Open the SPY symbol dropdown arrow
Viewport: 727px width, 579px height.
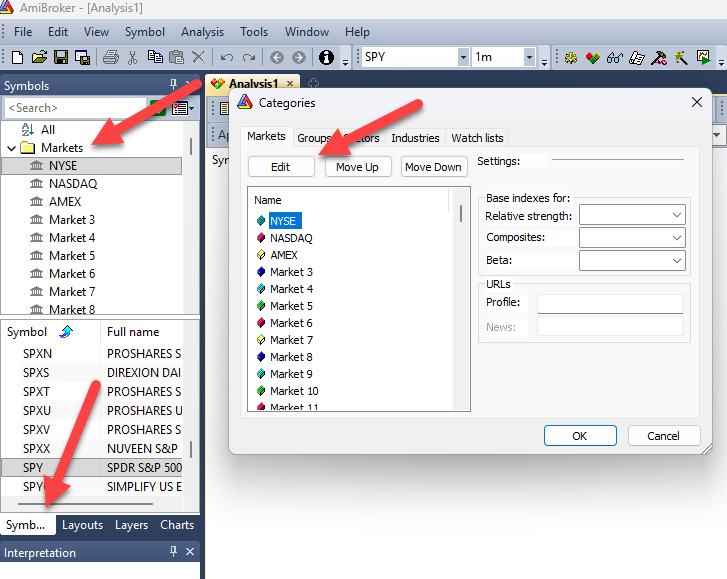(x=463, y=57)
